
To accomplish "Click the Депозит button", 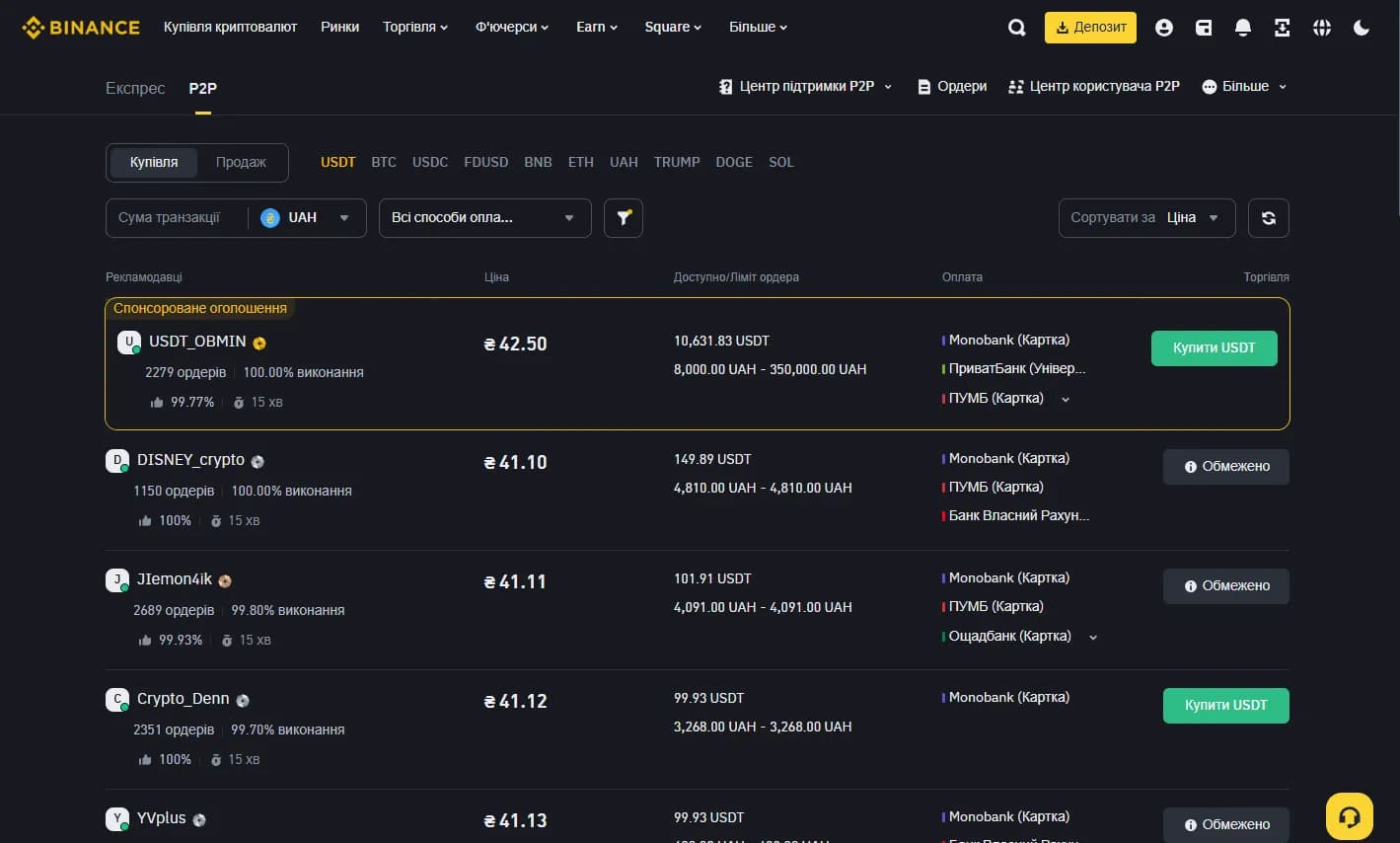I will [x=1090, y=28].
